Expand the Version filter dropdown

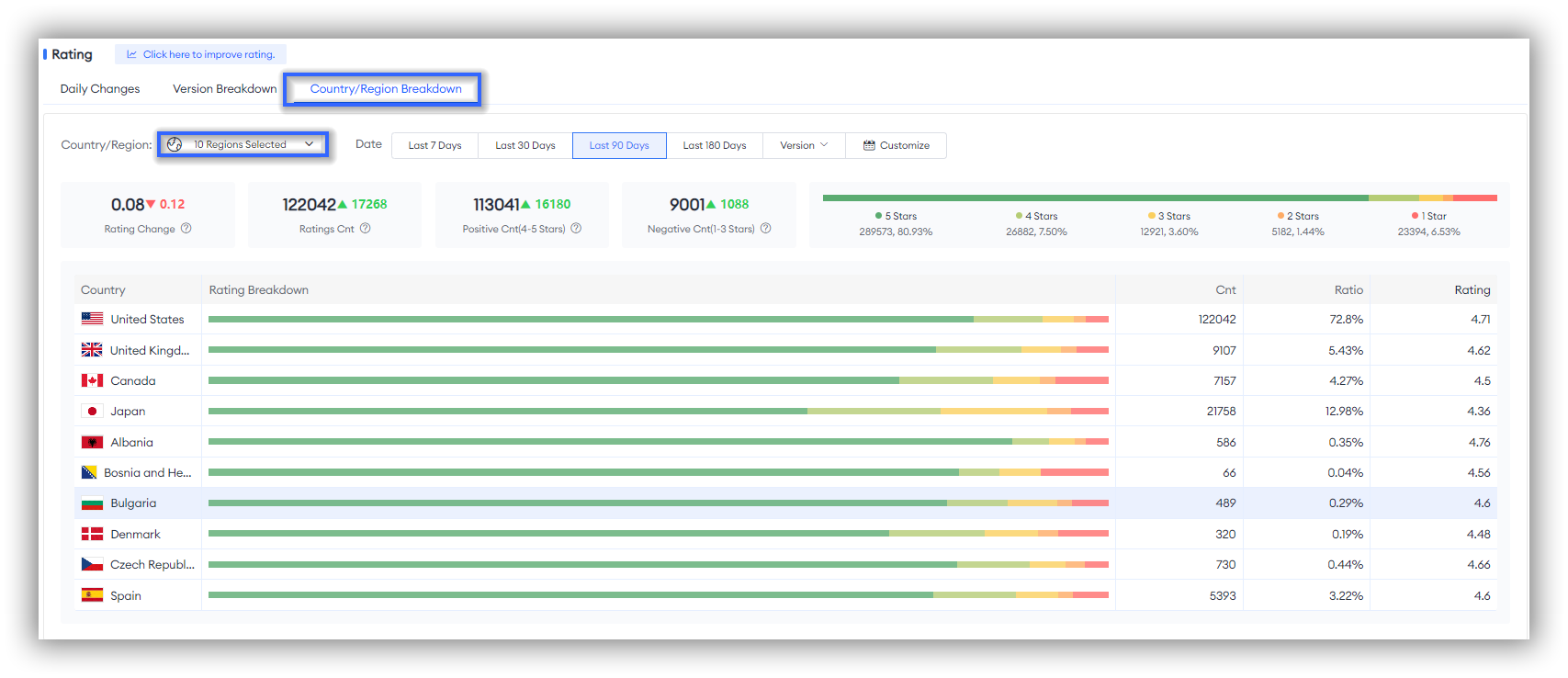click(804, 145)
